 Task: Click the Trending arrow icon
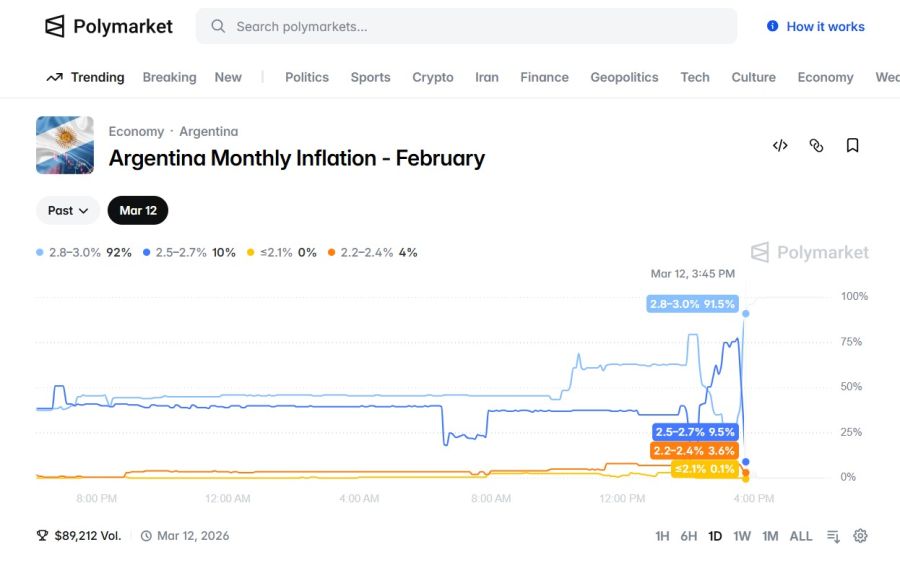click(54, 77)
